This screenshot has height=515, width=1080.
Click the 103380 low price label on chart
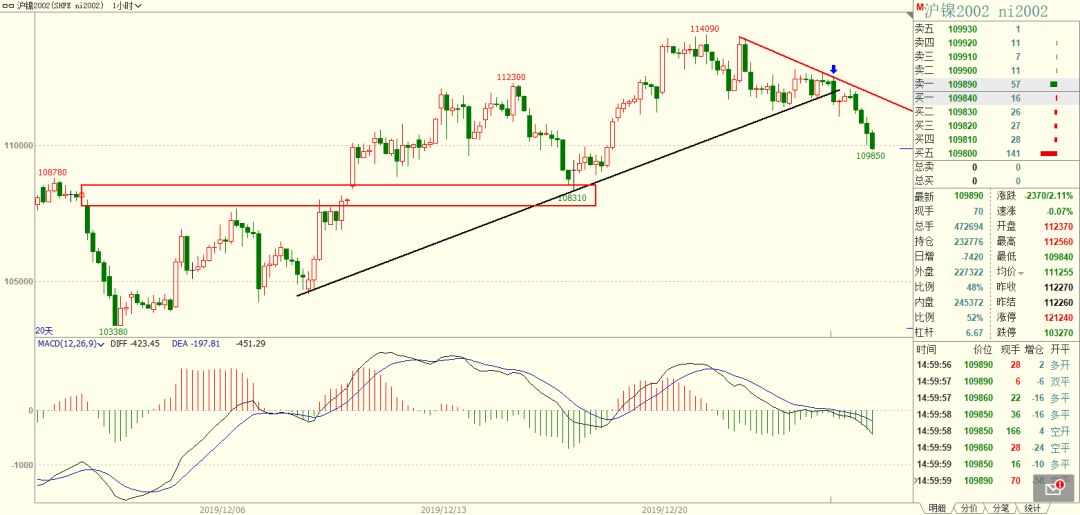pyautogui.click(x=112, y=331)
